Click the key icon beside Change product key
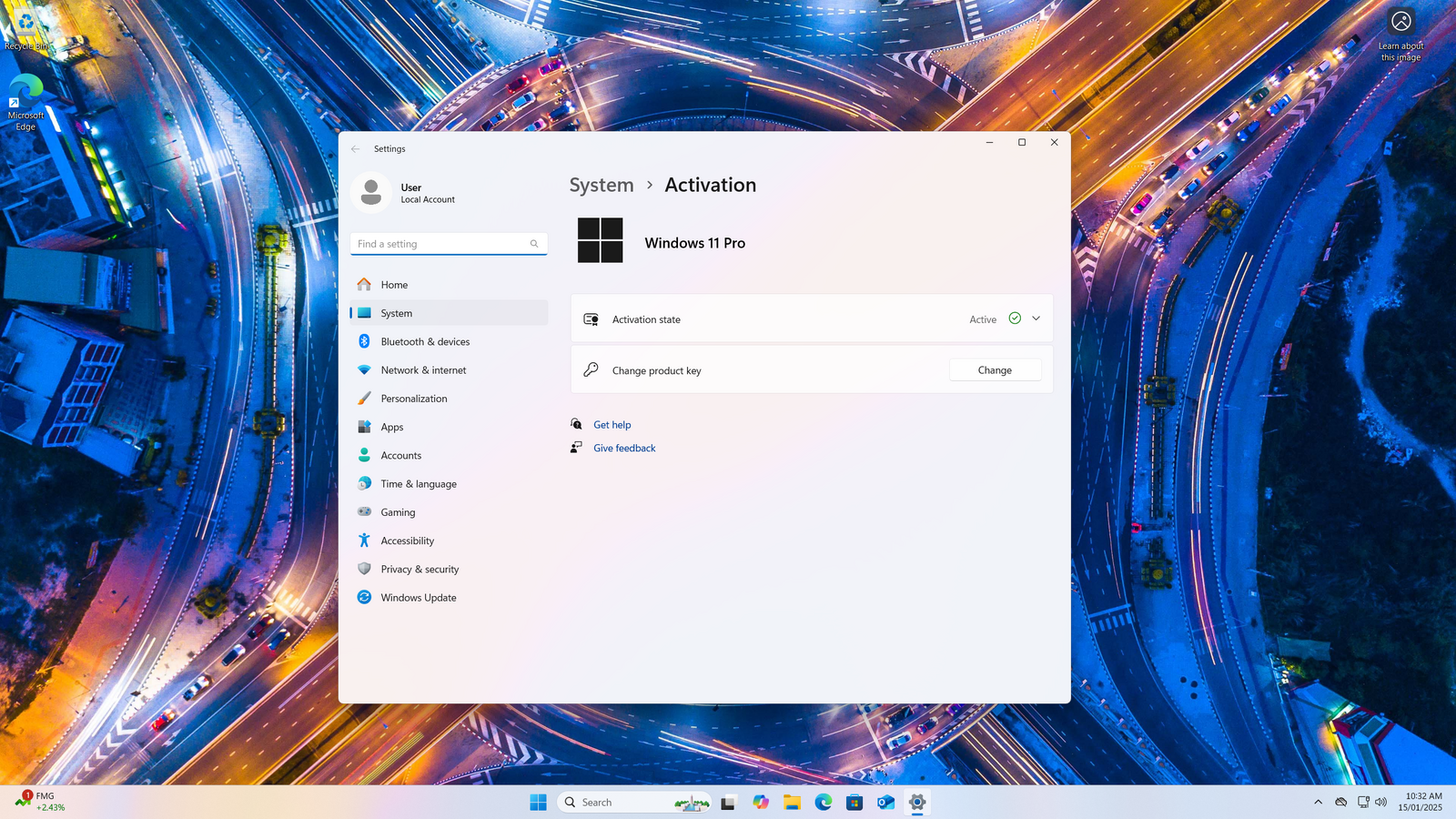 591,369
